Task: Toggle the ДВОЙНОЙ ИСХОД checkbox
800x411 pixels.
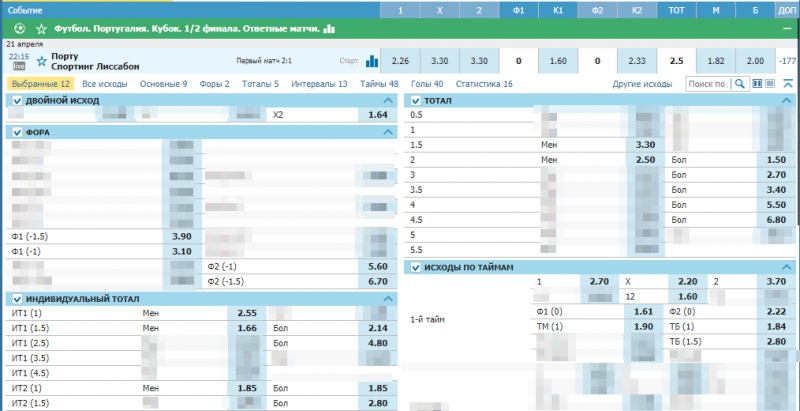Action: point(17,101)
